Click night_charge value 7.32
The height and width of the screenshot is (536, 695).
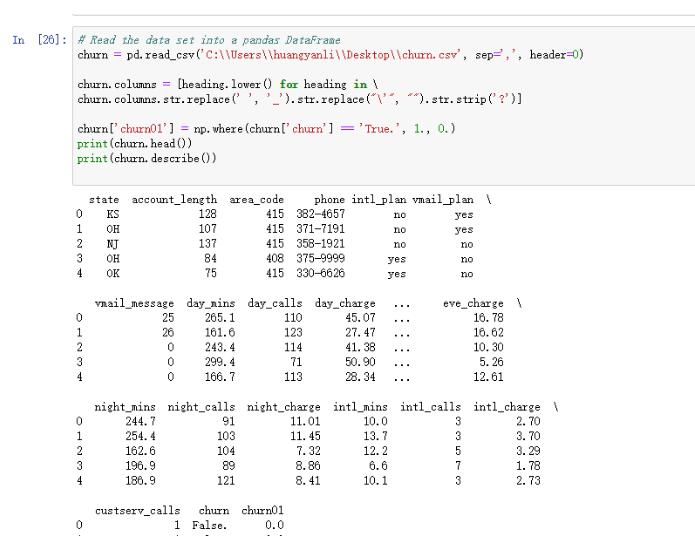click(308, 451)
